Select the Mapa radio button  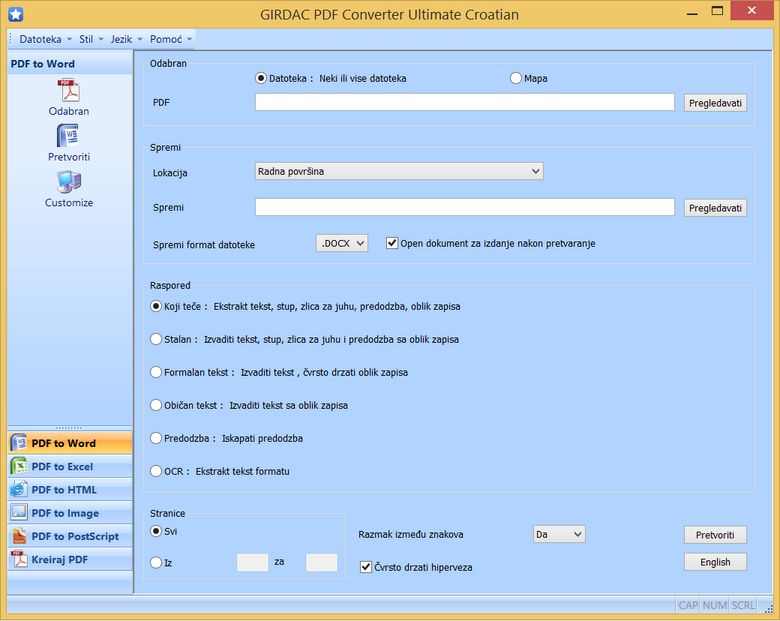click(x=516, y=78)
